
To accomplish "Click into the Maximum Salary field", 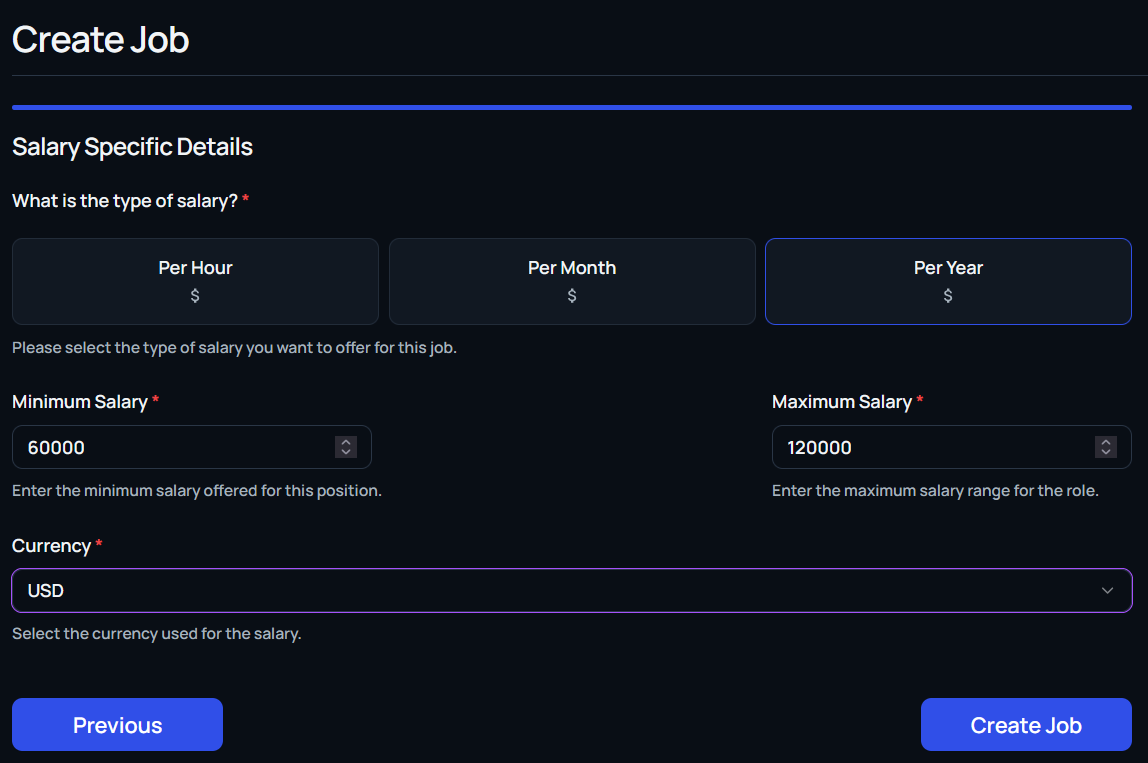I will click(x=930, y=447).
